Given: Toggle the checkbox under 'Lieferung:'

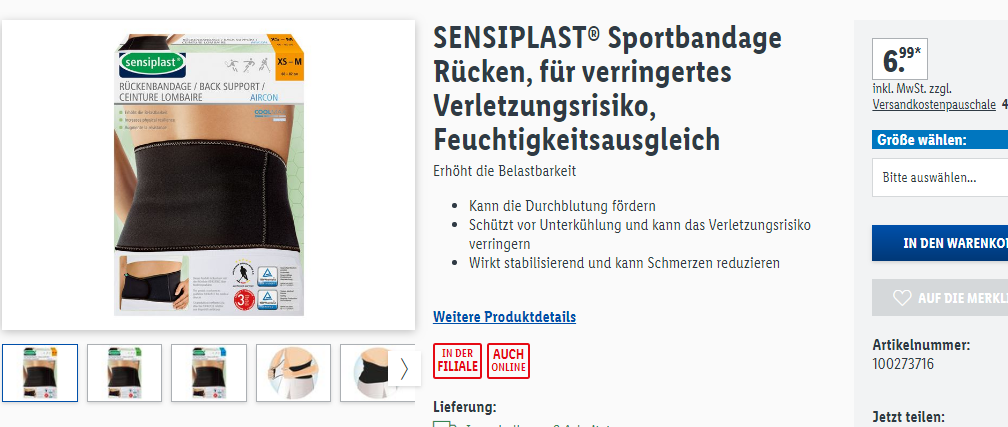Looking at the screenshot, I should click(440, 424).
